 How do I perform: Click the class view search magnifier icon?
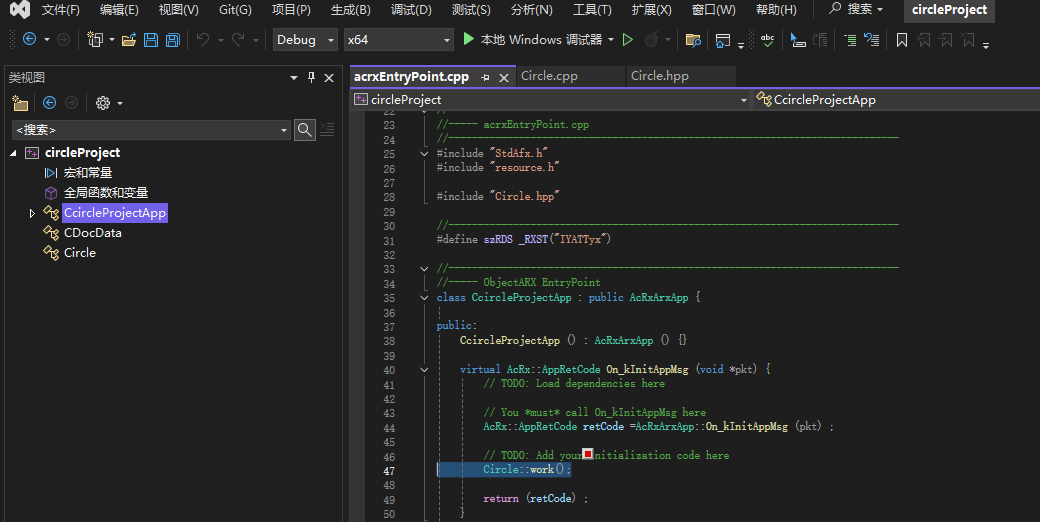pyautogui.click(x=304, y=129)
